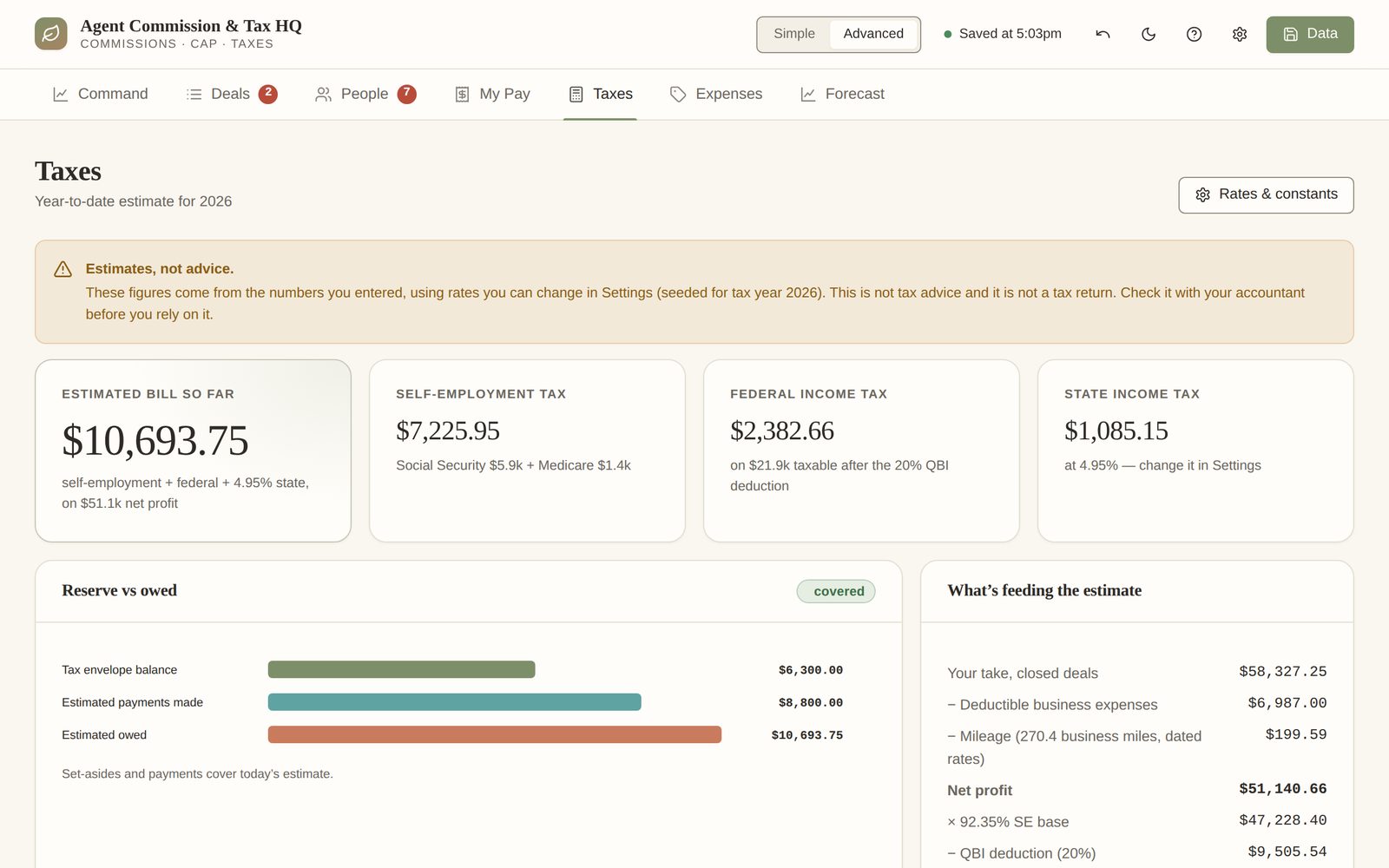
Task: Click the teal Estimated payments made bar
Action: (454, 702)
